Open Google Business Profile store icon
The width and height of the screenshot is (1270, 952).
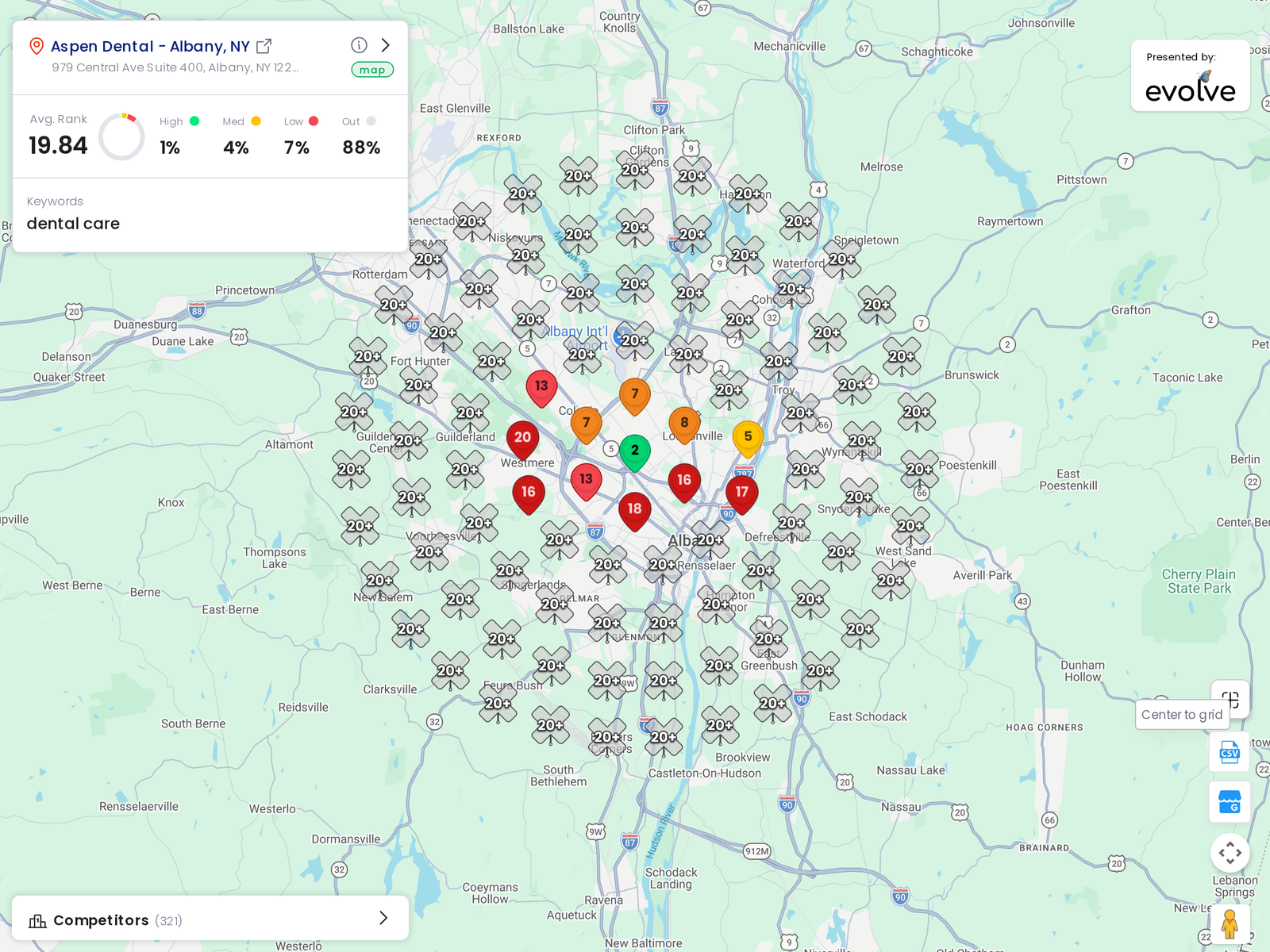1230,802
